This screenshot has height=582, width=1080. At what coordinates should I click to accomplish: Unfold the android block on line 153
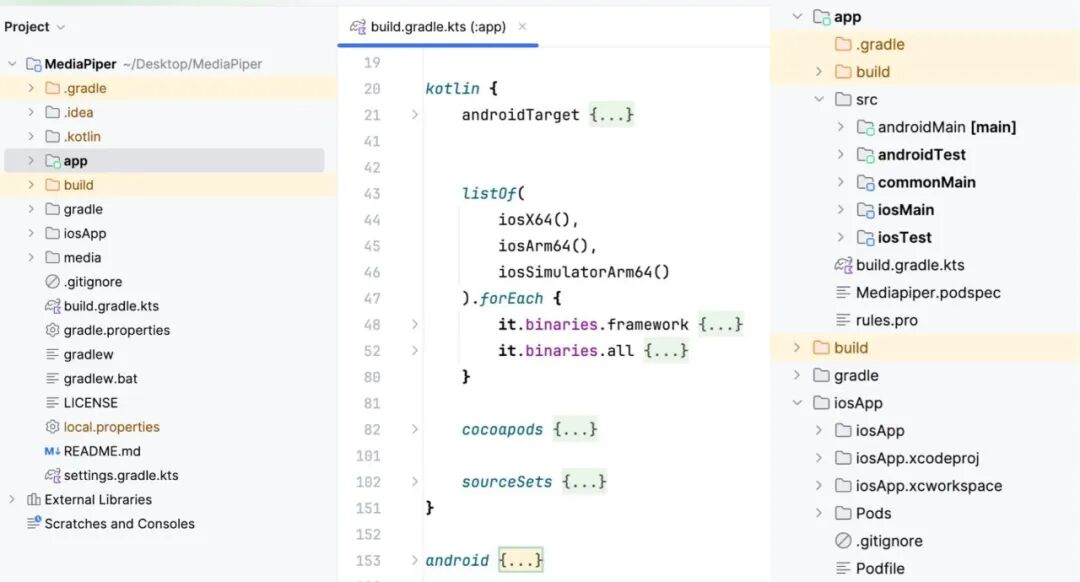click(415, 560)
